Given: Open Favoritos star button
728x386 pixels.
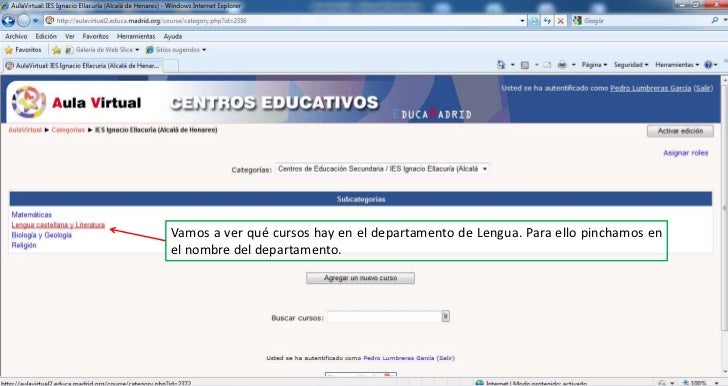Looking at the screenshot, I should 23,50.
